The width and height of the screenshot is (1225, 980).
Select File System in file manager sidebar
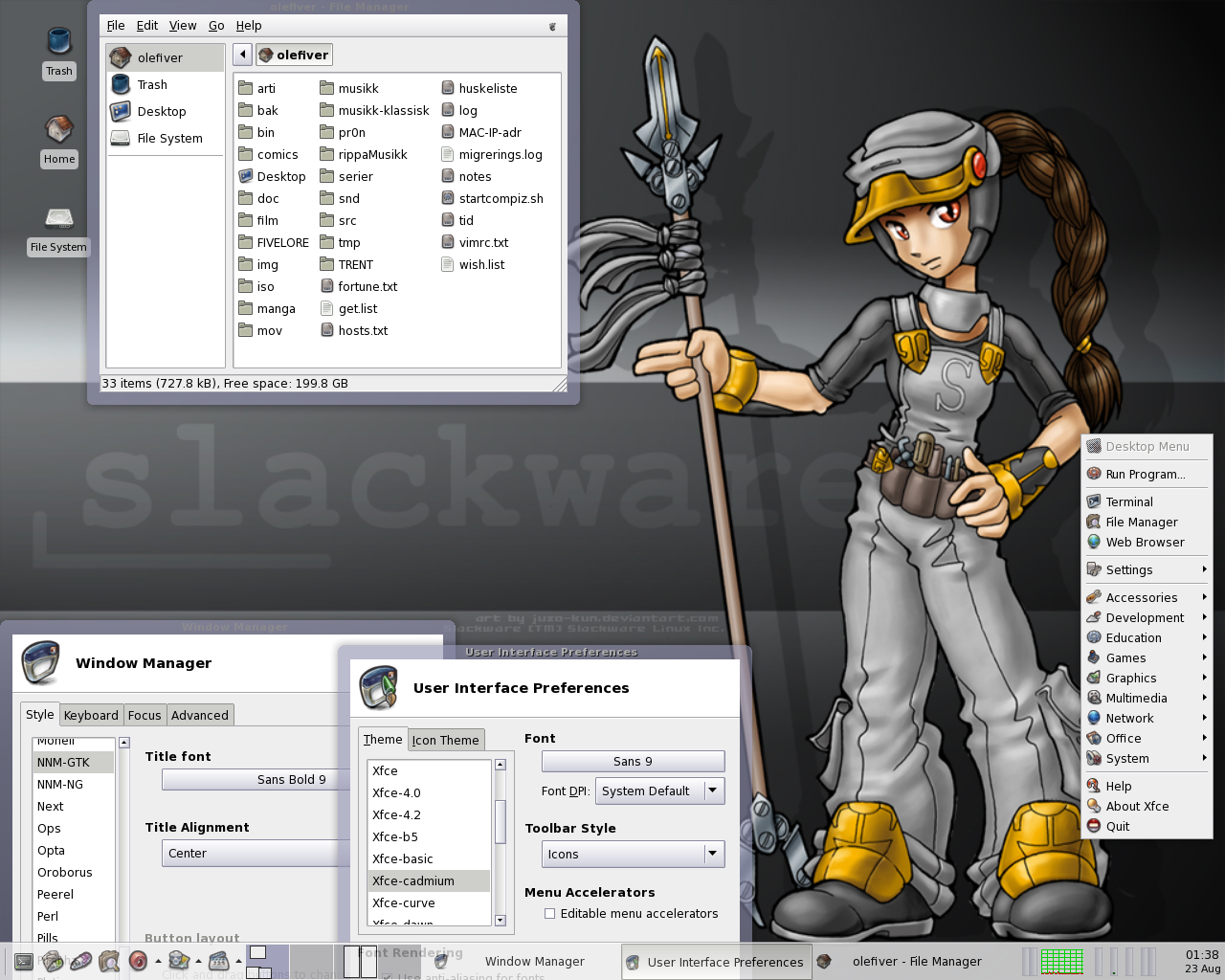166,138
